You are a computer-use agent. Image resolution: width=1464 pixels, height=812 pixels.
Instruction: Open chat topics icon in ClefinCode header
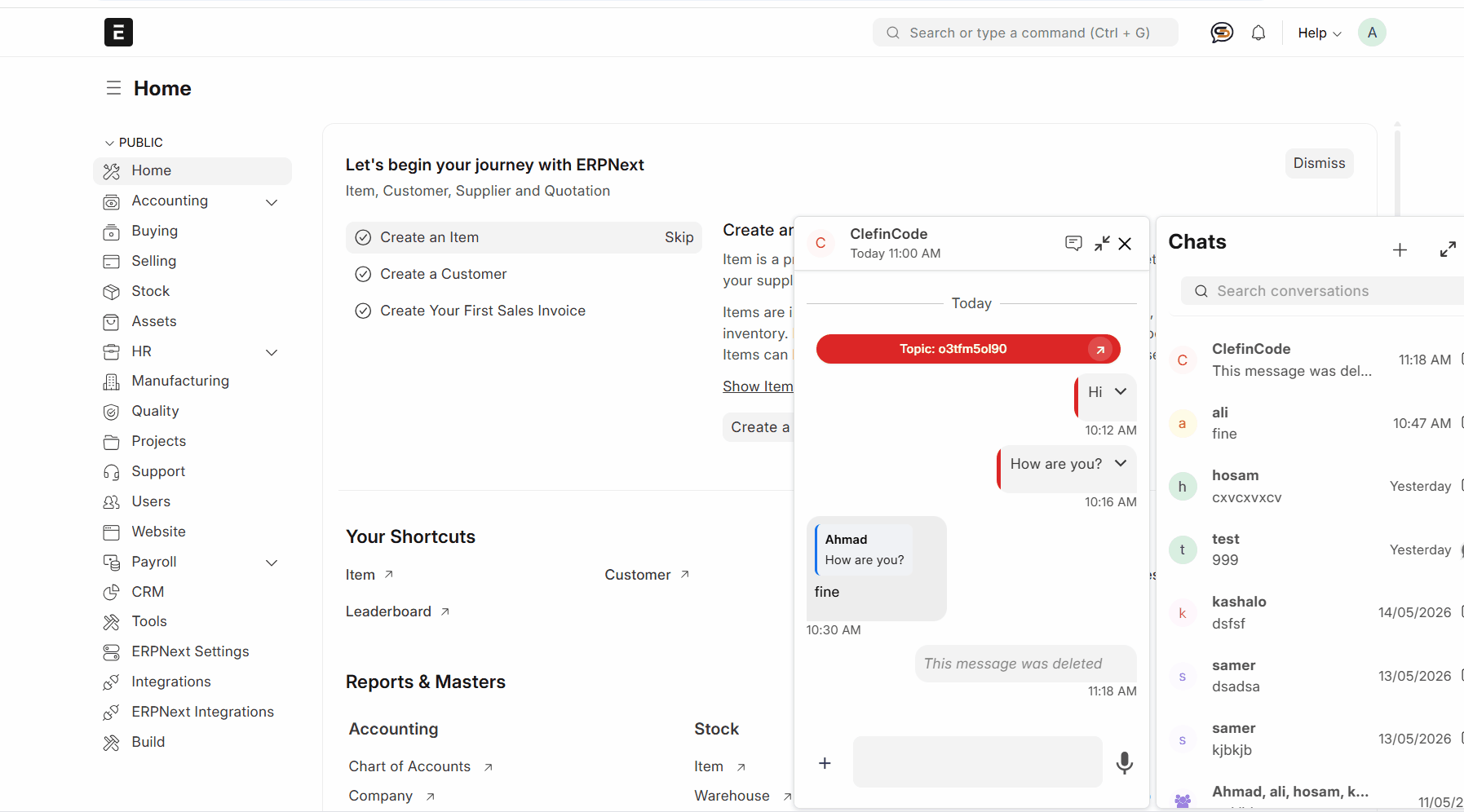[x=1073, y=243]
